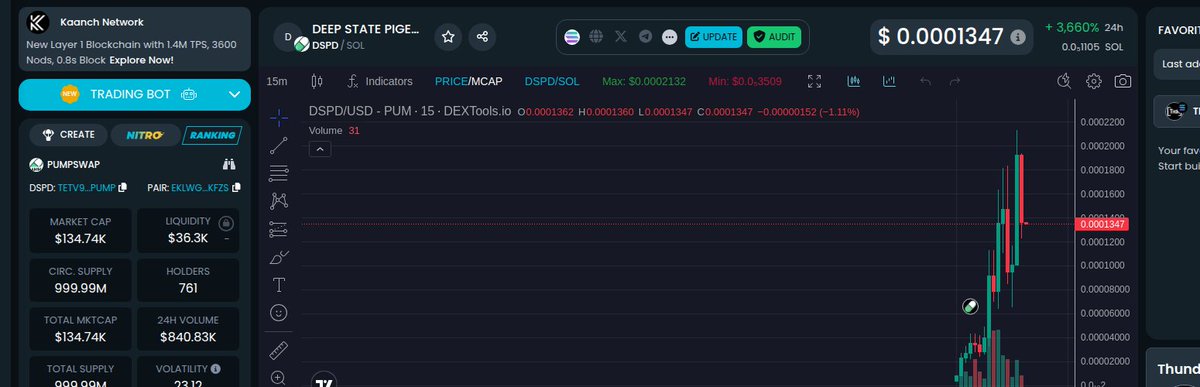Open the Solana chain icon link
The image size is (1200, 387).
click(x=572, y=37)
